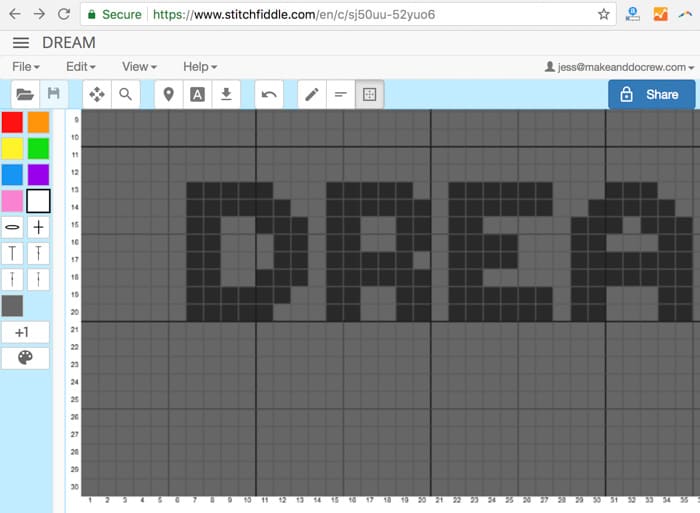Click the location pin marker tool

pos(168,94)
